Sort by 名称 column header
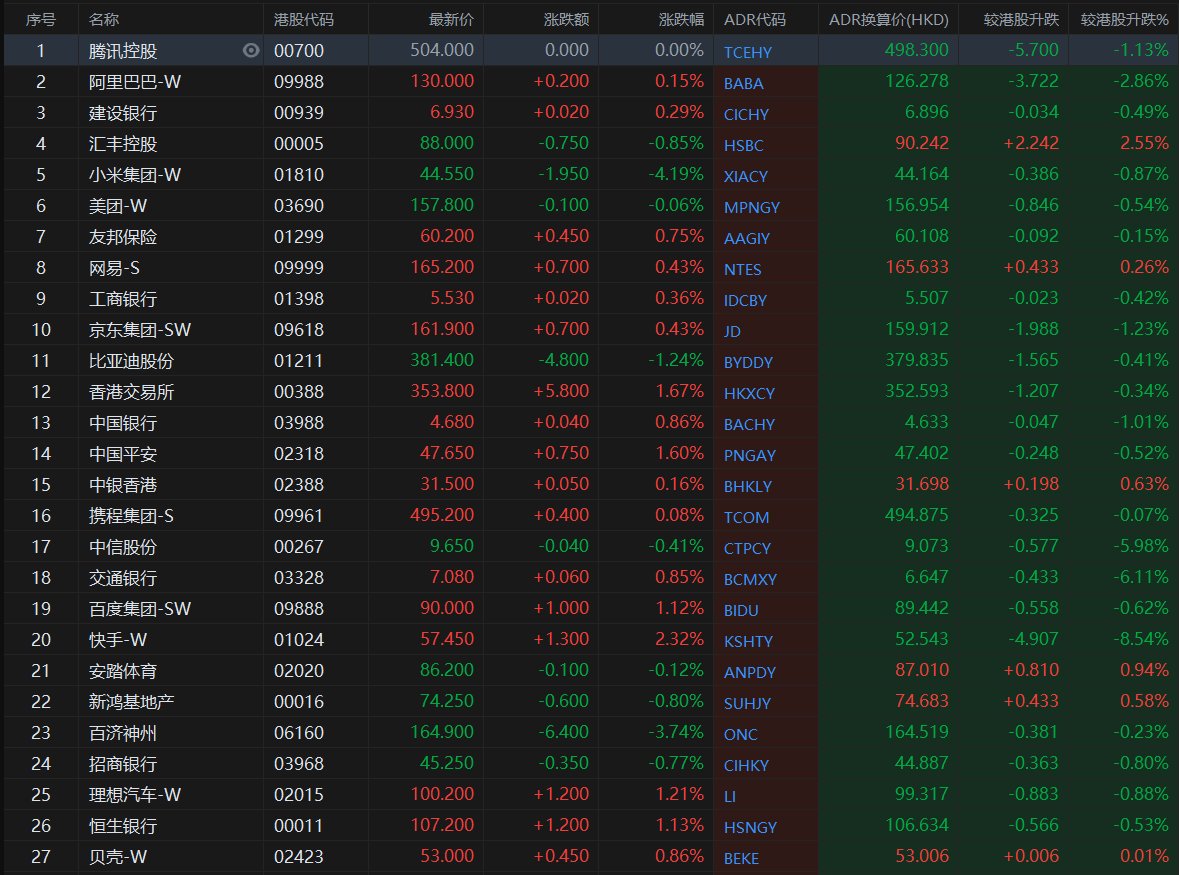Viewport: 1179px width, 875px height. pos(104,20)
